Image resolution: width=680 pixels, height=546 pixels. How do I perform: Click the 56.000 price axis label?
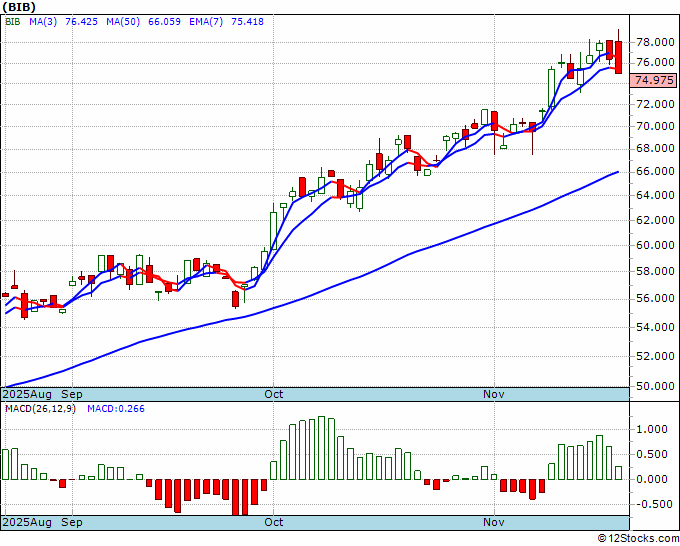[x=655, y=298]
